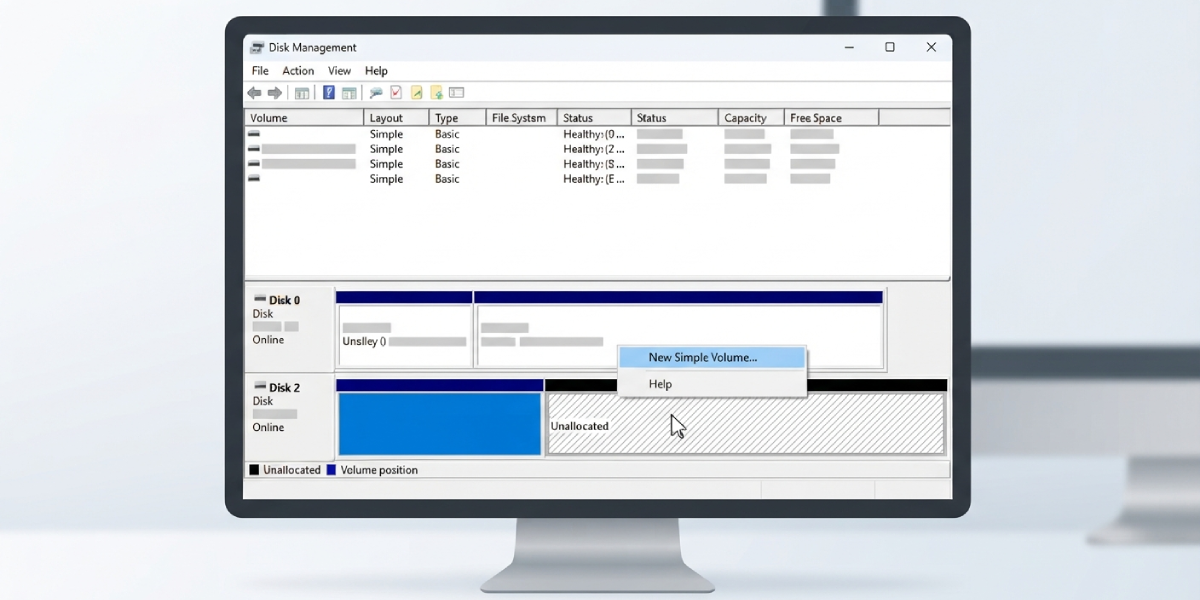Viewport: 1200px width, 600px height.
Task: Click the blue Volume position legend swatch
Action: (x=331, y=470)
